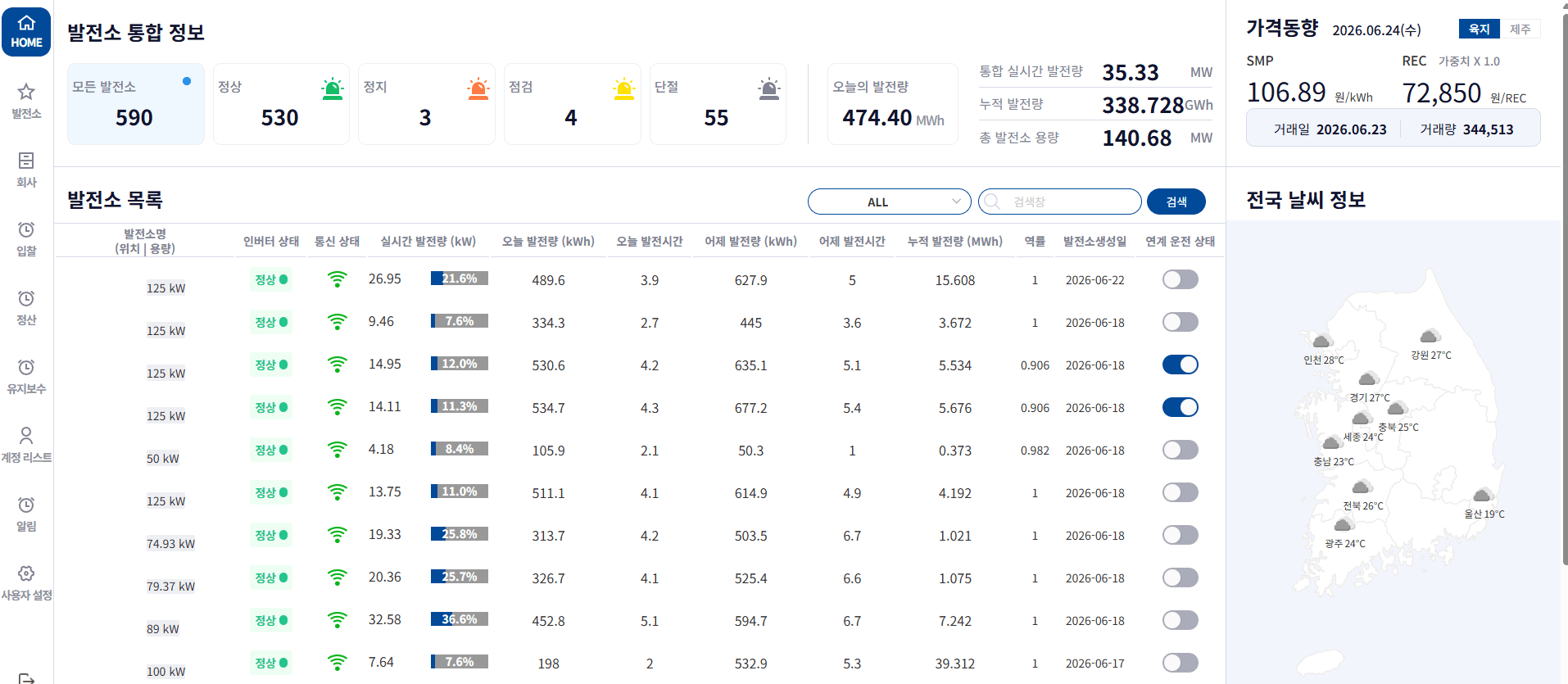Click the 39.312 cumulative generation cell

pos(954,664)
